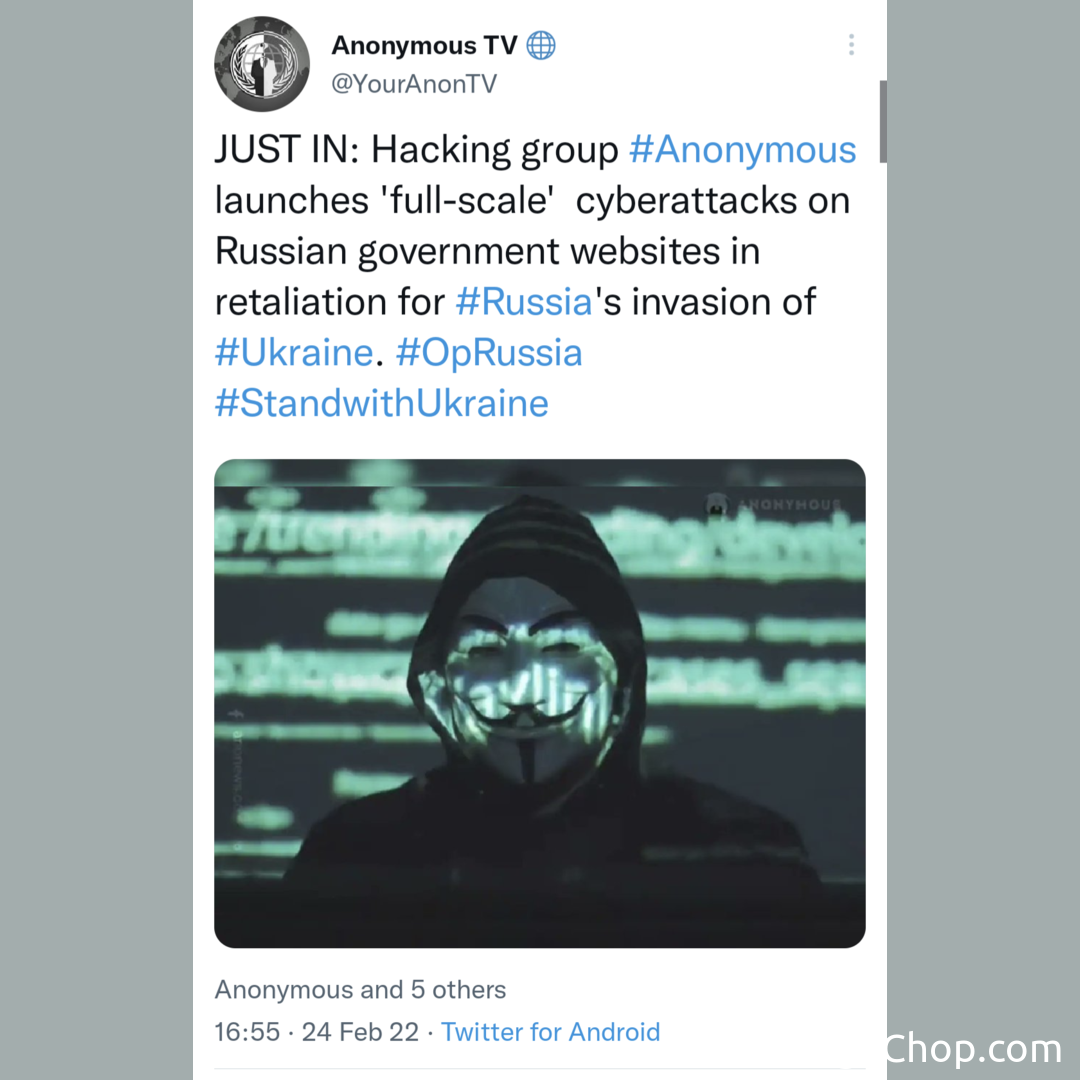Viewport: 1080px width, 1080px height.
Task: Open the @YourAnonTV handle
Action: pos(414,84)
